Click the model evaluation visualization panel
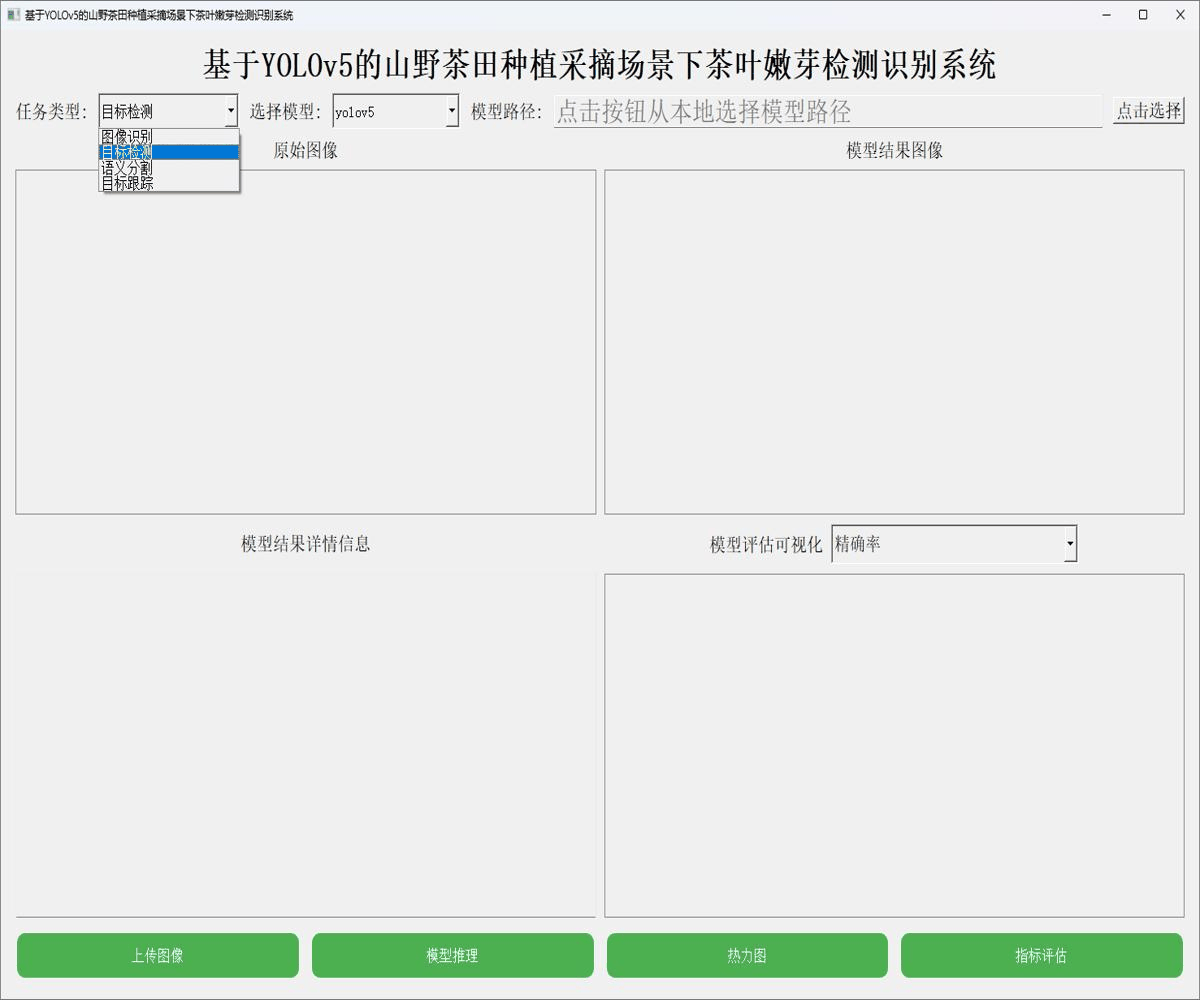This screenshot has height=1000, width=1200. [894, 745]
